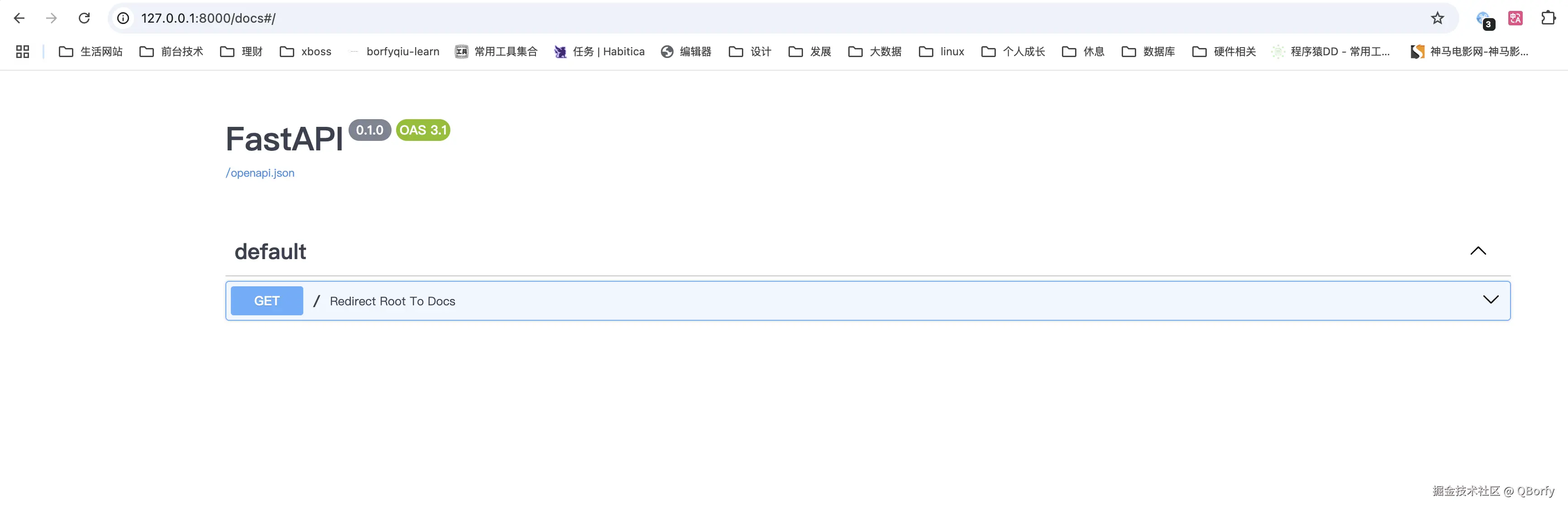This screenshot has height=511, width=1568.
Task: Open the Habitica tasks bookmark
Action: coord(599,52)
